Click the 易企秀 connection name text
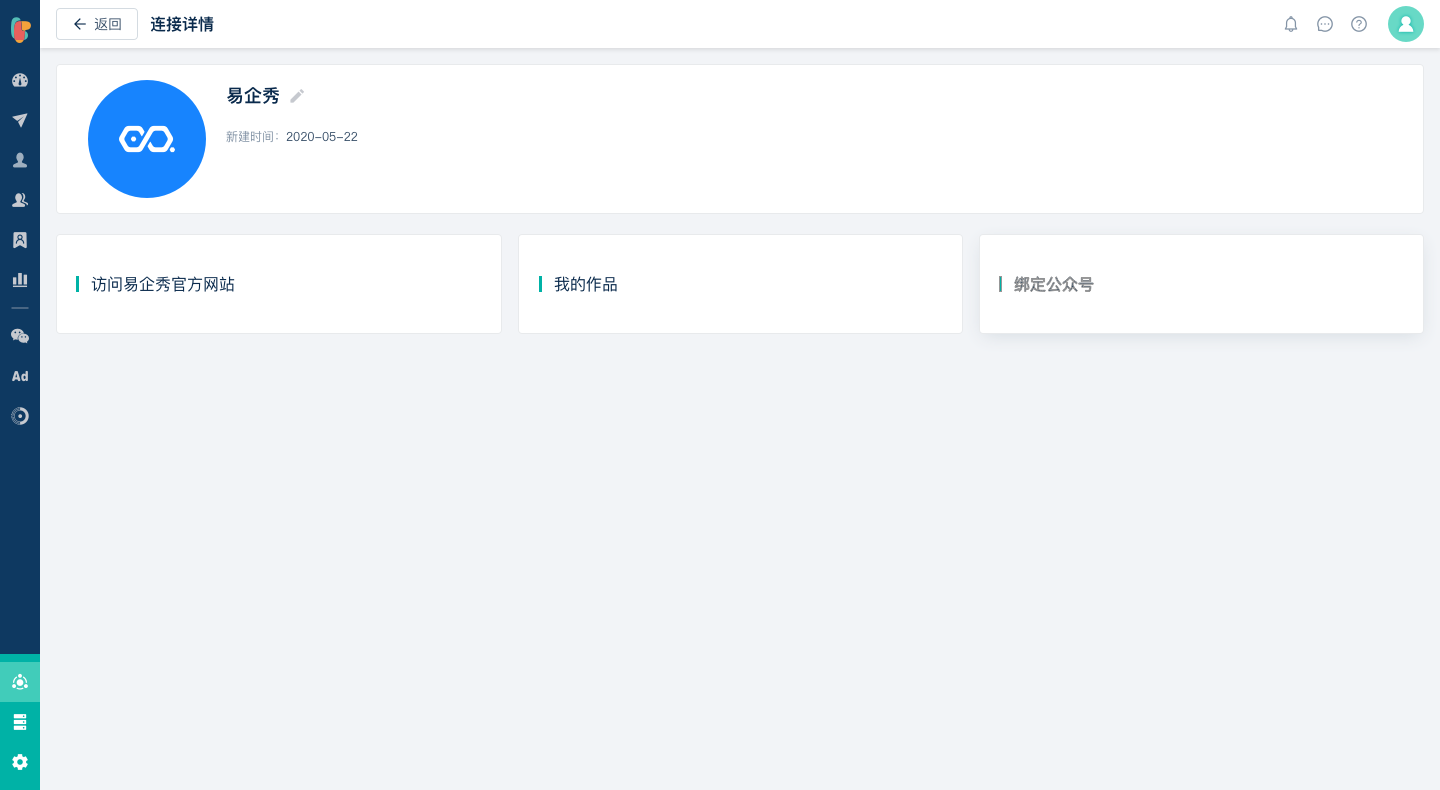1440x790 pixels. (x=253, y=96)
